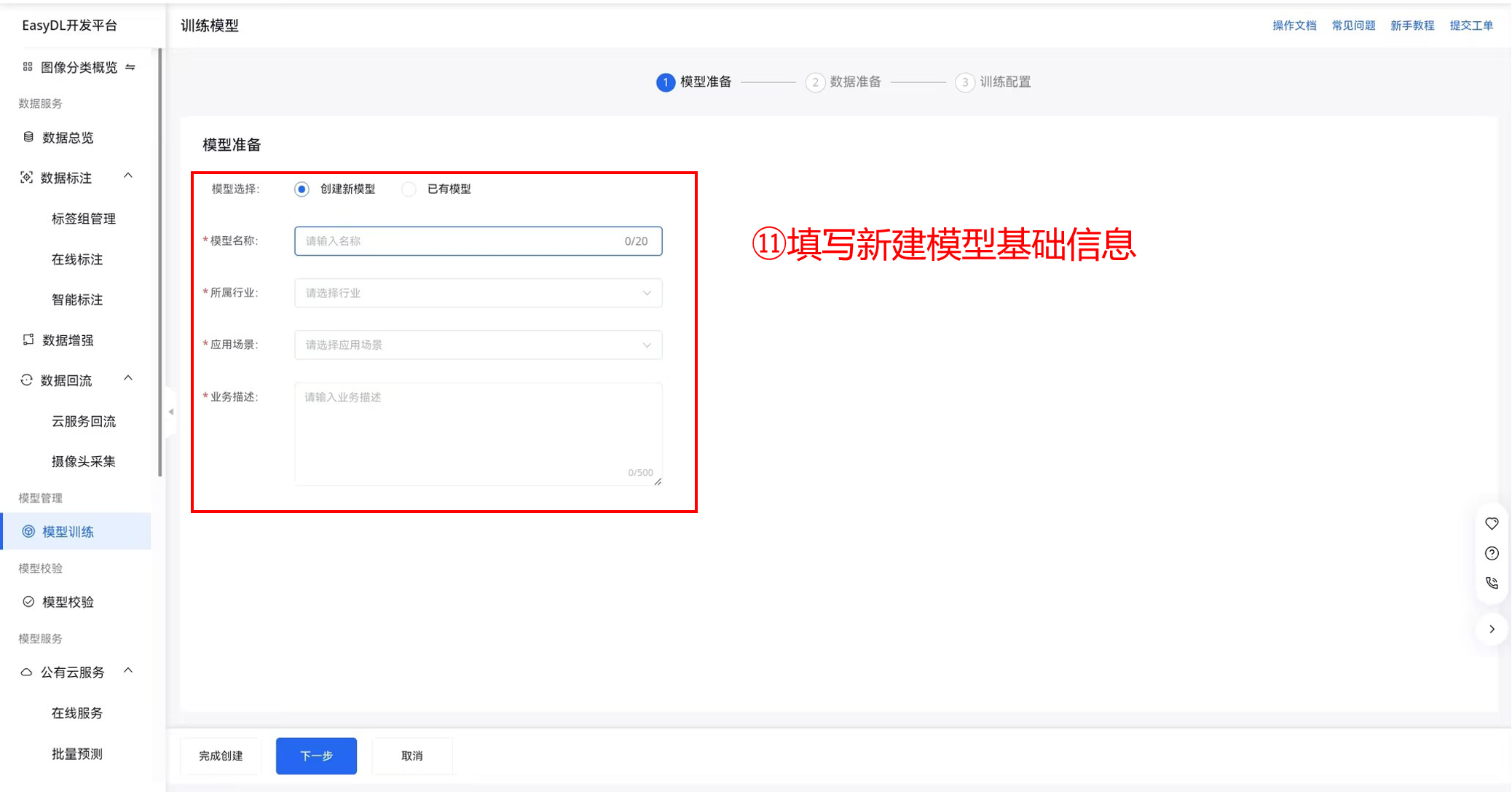Select the 已有模型 radio button
This screenshot has height=792, width=1512.
(x=409, y=189)
